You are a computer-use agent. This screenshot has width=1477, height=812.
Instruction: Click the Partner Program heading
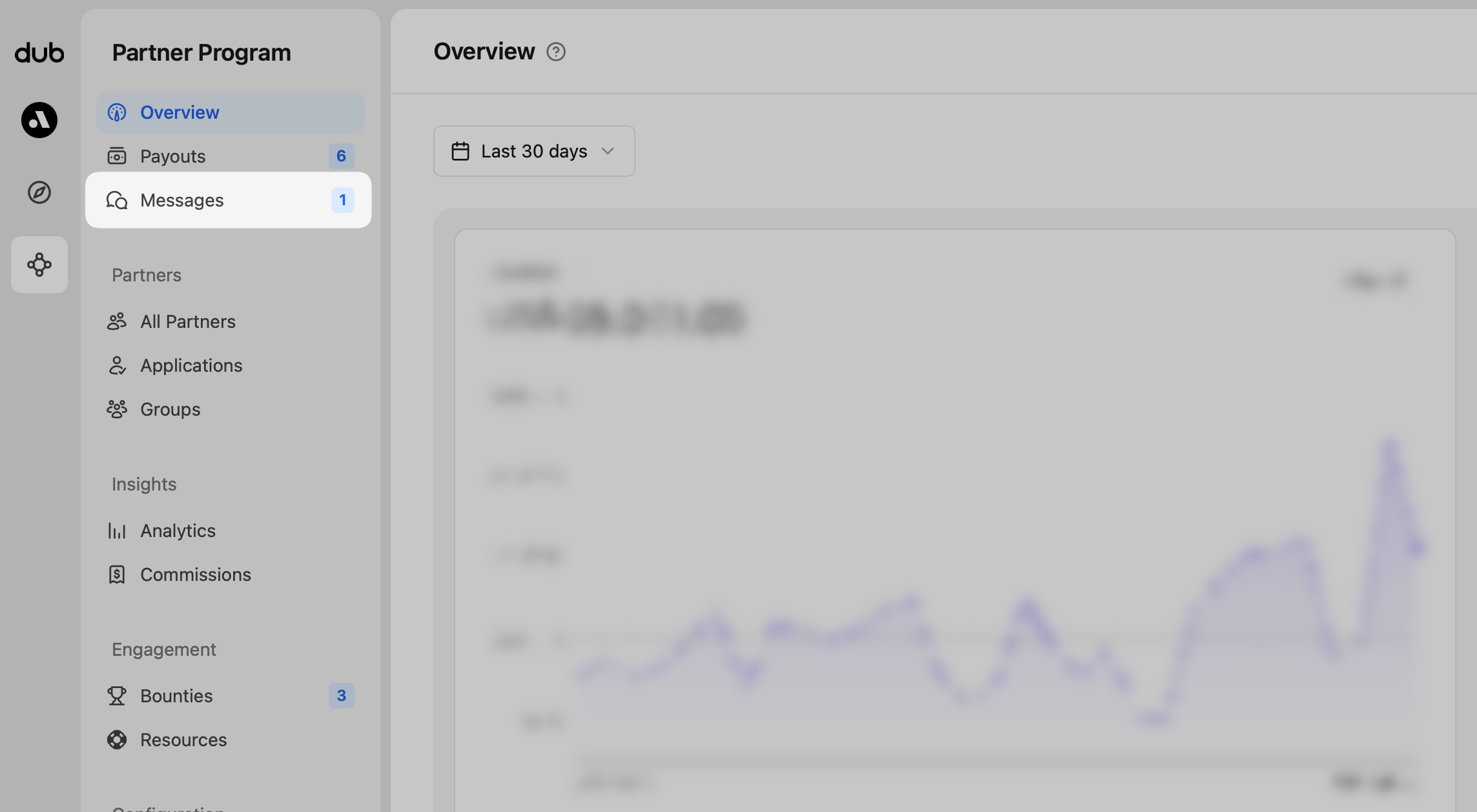201,53
